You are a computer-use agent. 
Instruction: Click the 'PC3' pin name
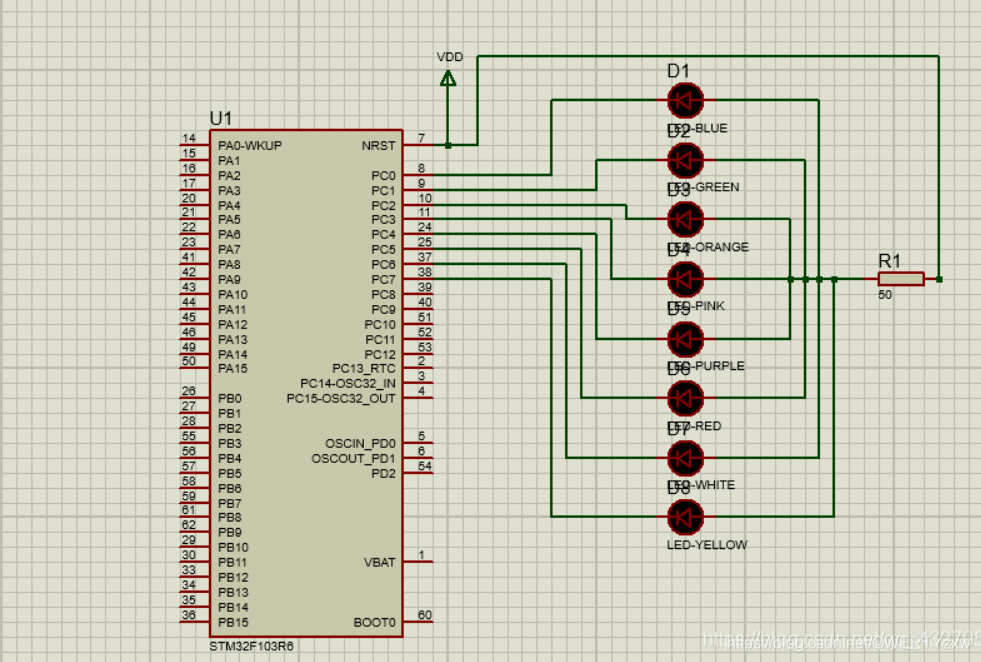[x=384, y=220]
